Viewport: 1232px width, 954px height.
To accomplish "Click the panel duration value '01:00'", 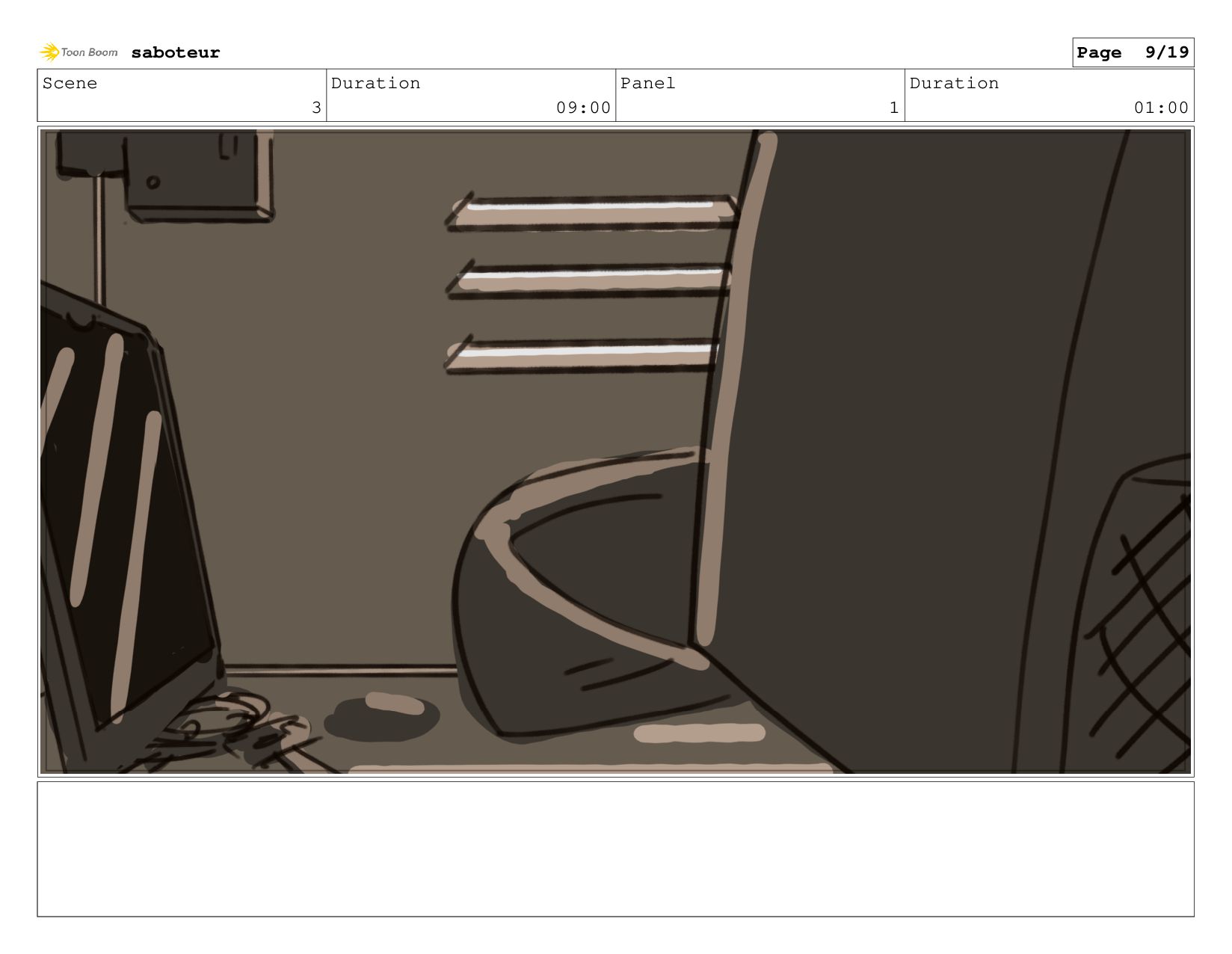I will tap(1161, 108).
